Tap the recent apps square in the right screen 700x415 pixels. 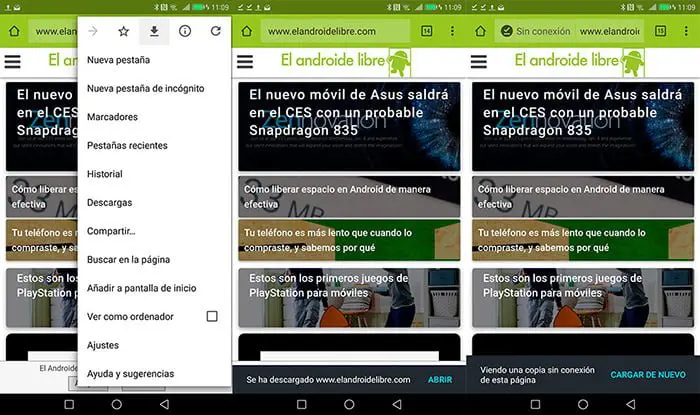pos(535,404)
